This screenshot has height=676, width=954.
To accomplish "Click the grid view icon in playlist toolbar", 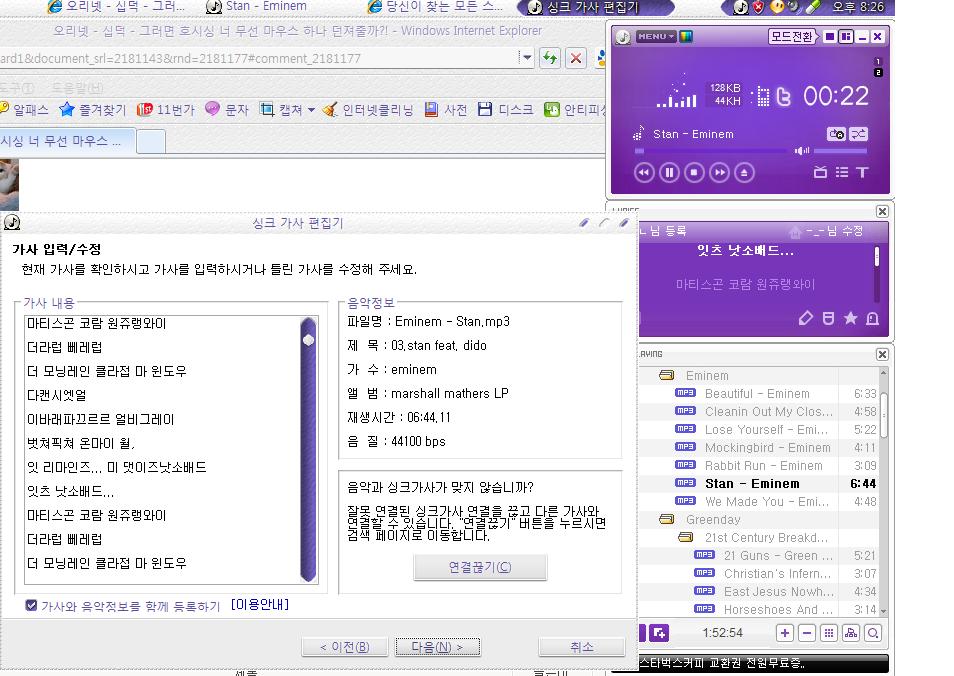I will click(x=829, y=633).
